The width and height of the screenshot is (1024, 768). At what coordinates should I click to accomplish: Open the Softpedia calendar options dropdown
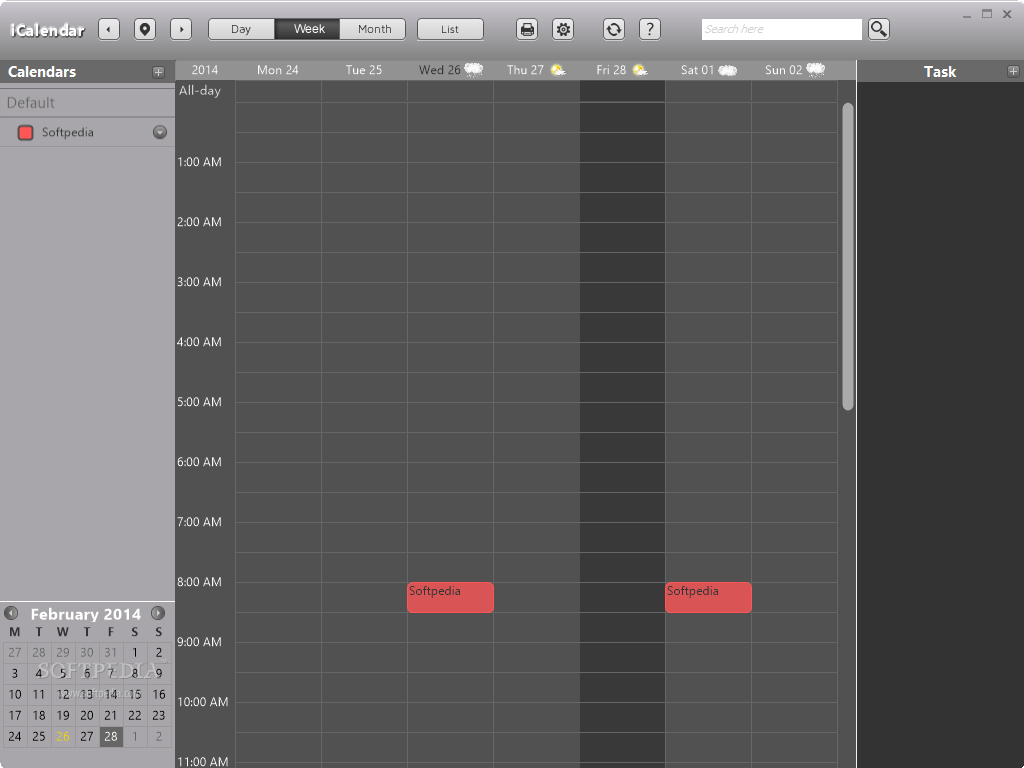pyautogui.click(x=157, y=131)
